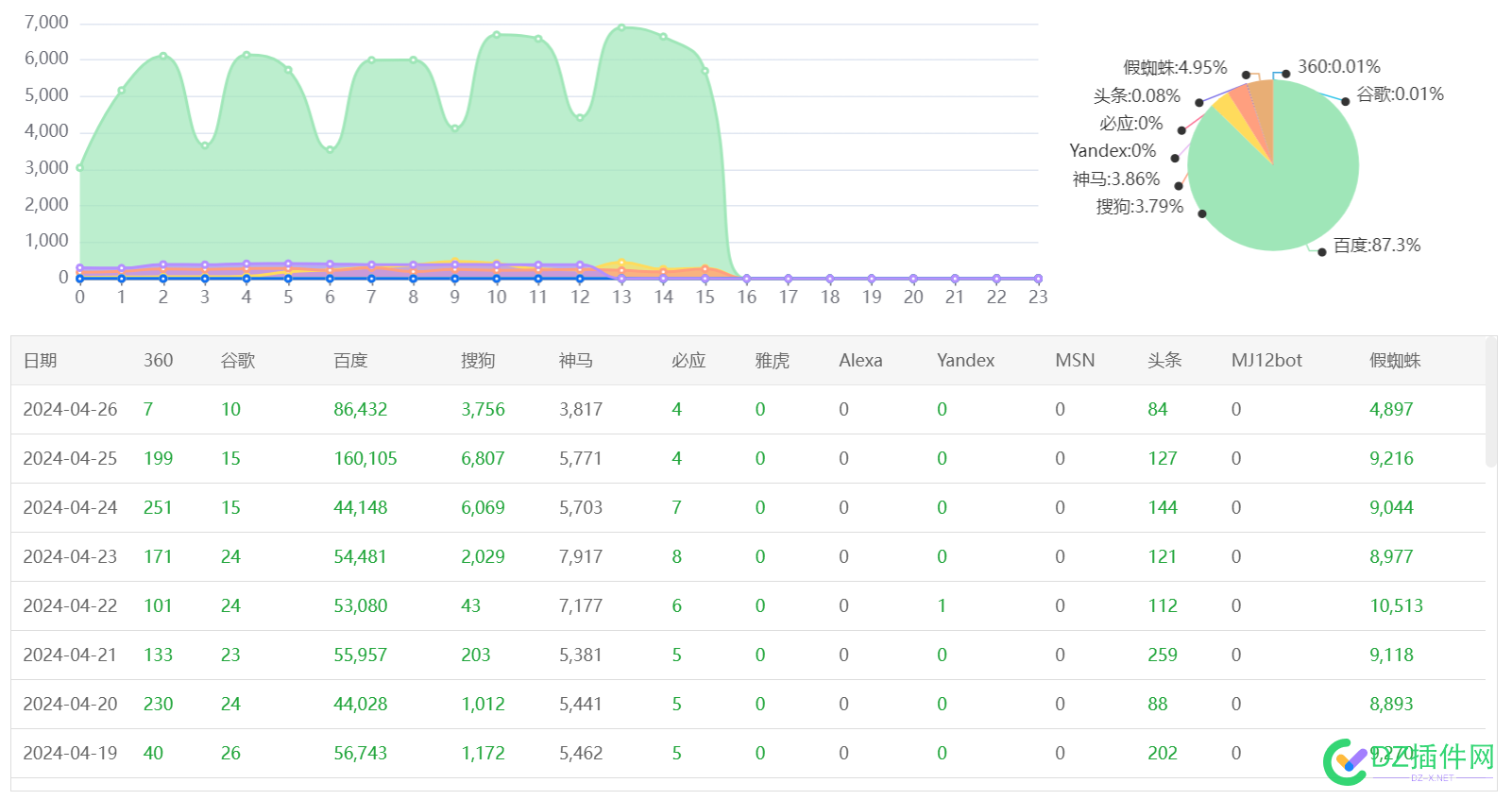This screenshot has height=800, width=1512.
Task: Click pie label Yandex:0%
Action: pyautogui.click(x=1113, y=151)
